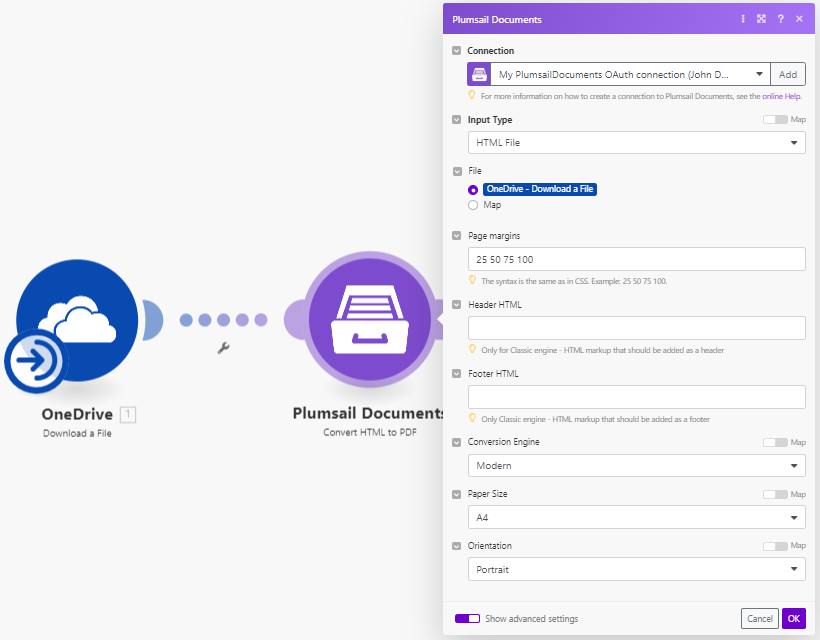Open the three-dot menu in the panel header
The height and width of the screenshot is (640, 820).
click(x=743, y=19)
